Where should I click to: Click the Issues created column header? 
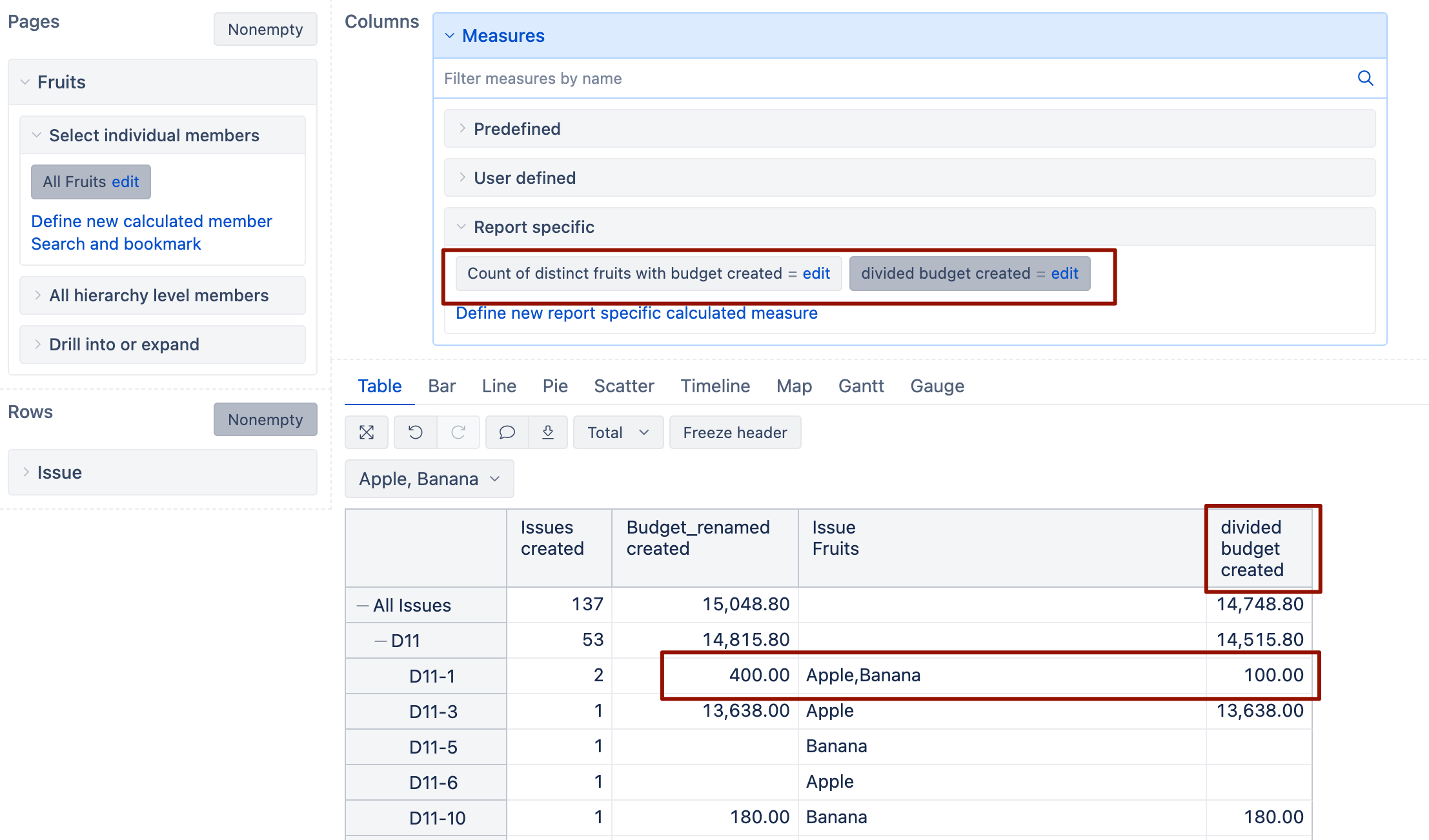tap(559, 548)
